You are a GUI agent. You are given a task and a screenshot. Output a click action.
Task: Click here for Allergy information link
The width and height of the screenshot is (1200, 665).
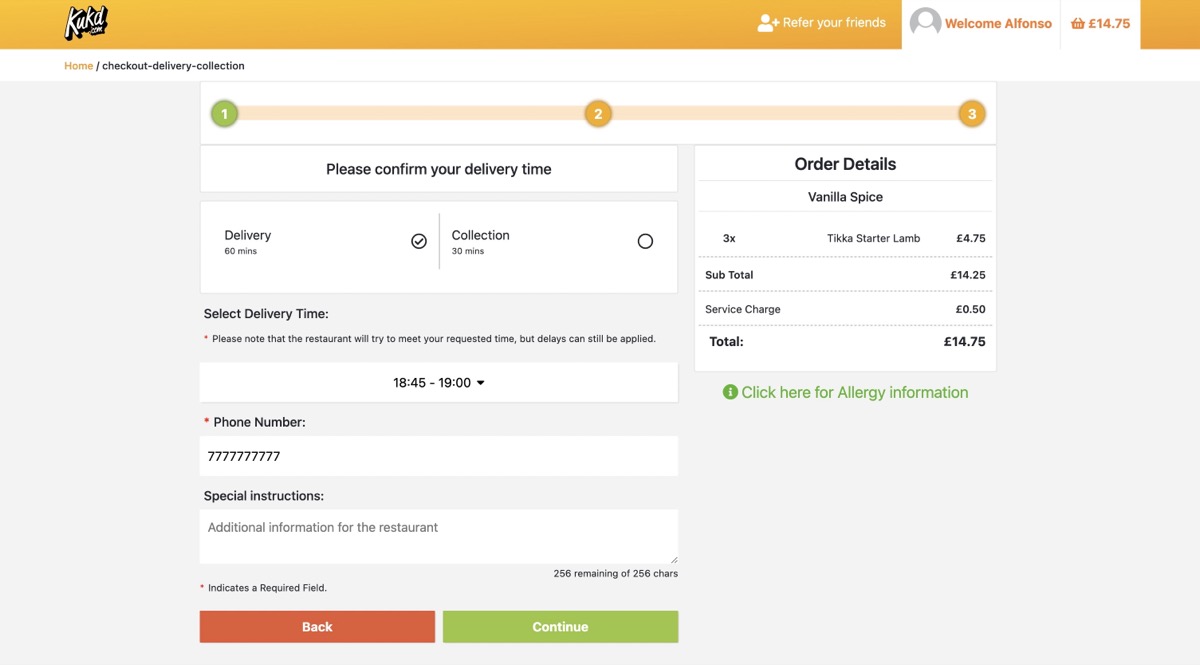pos(854,392)
